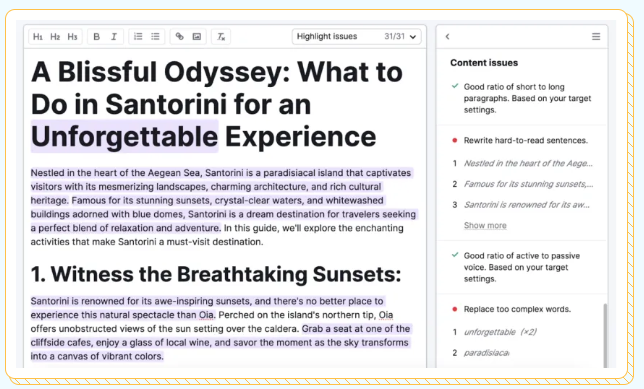The height and width of the screenshot is (389, 644).
Task: Toggle bold formatting
Action: click(97, 37)
